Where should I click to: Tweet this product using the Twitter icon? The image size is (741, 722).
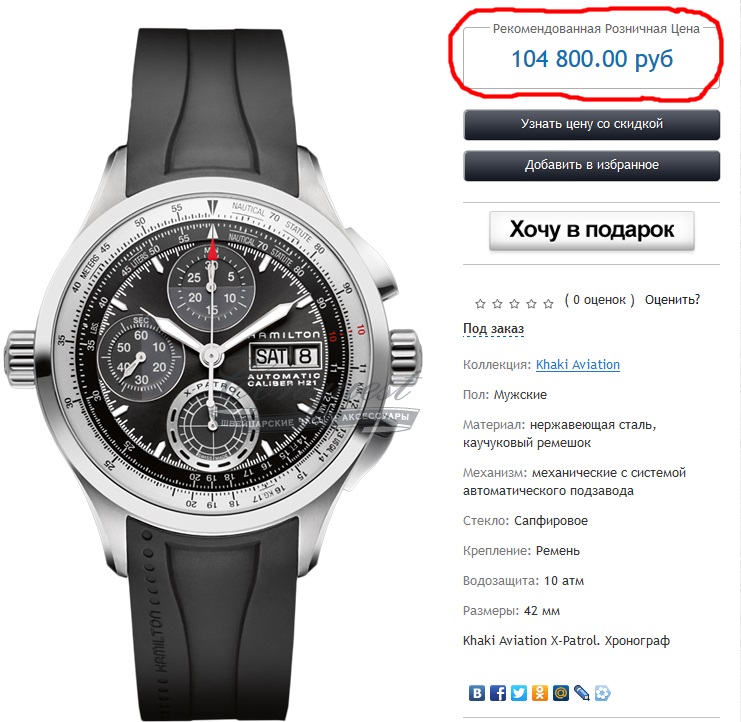point(519,693)
